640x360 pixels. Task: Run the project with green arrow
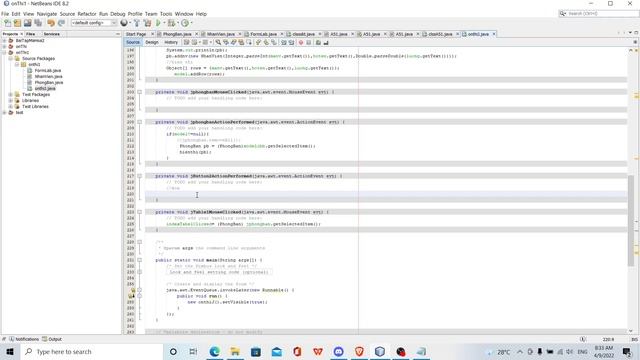[x=158, y=23]
